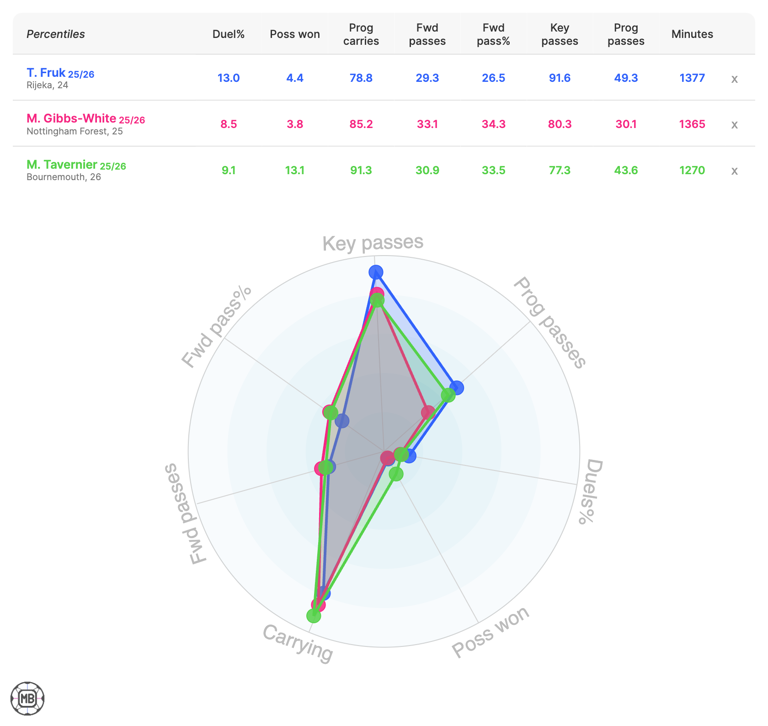
Task: Remove M. Gibbs-White row with its x
Action: point(734,125)
